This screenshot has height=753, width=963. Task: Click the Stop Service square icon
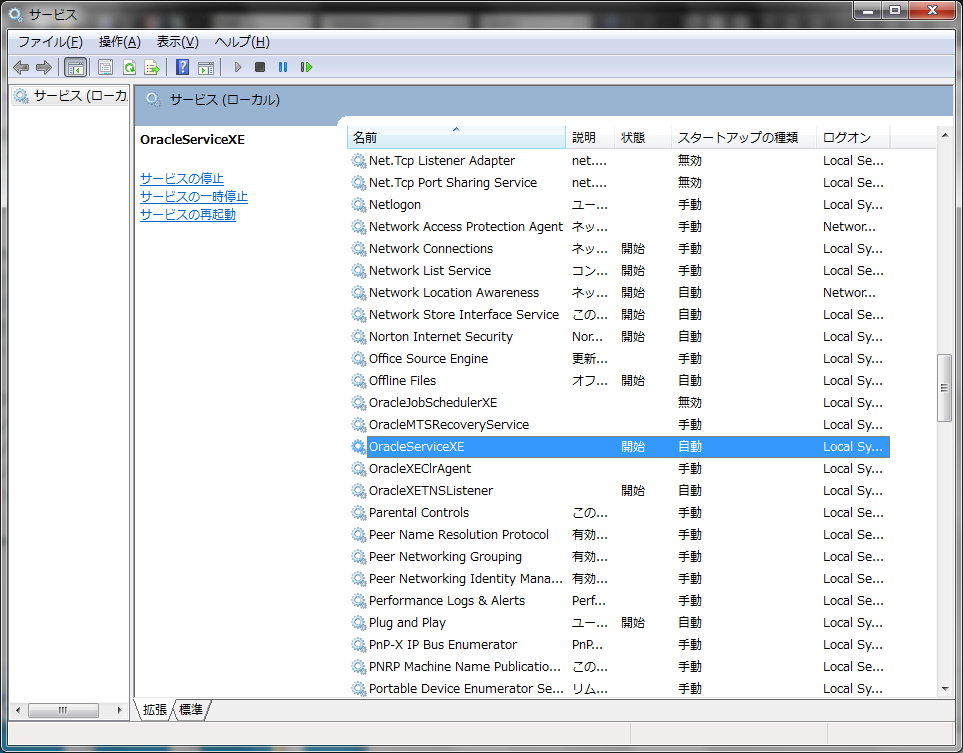260,67
